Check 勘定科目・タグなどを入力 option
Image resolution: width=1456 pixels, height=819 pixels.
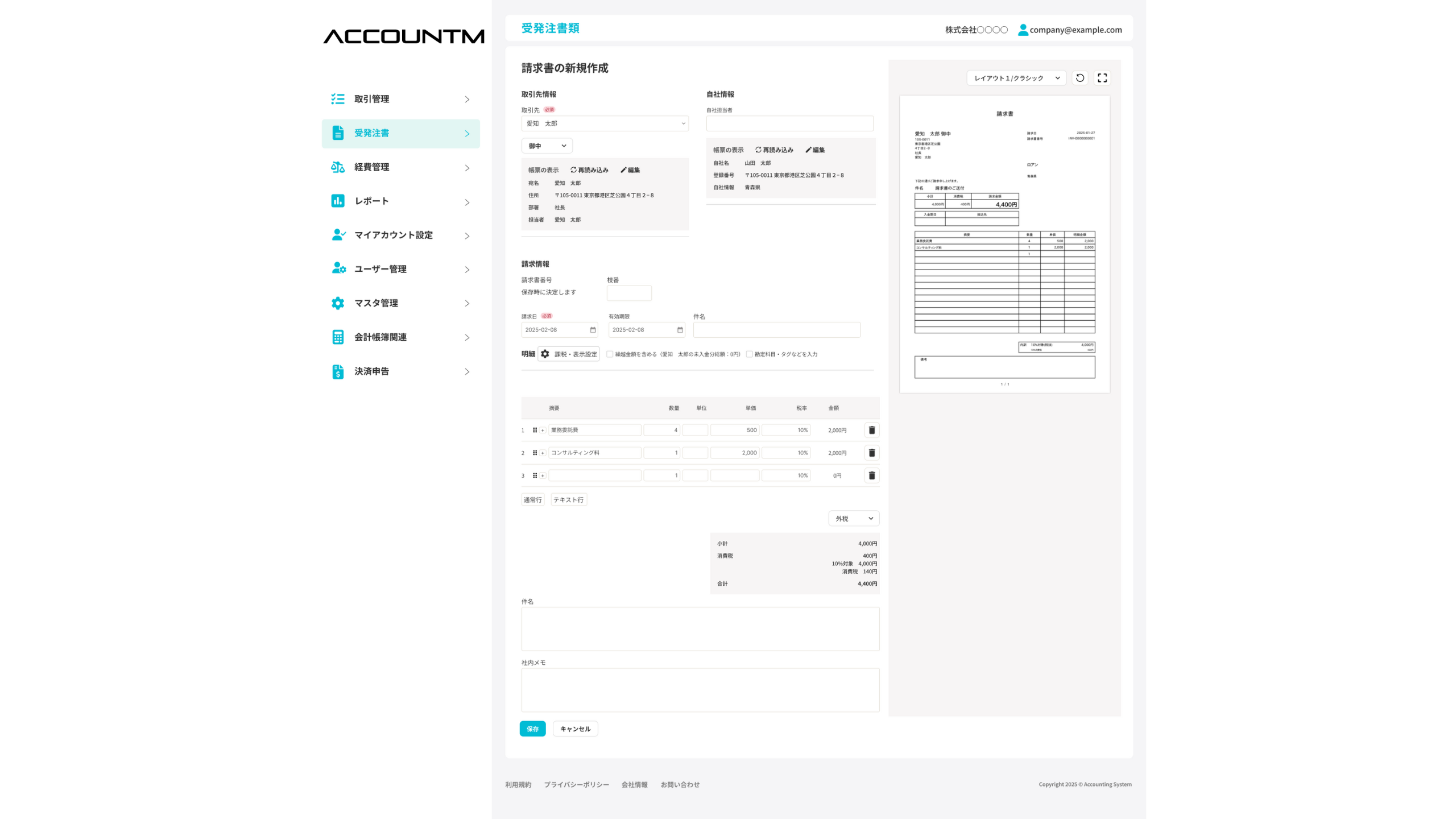pyautogui.click(x=749, y=354)
